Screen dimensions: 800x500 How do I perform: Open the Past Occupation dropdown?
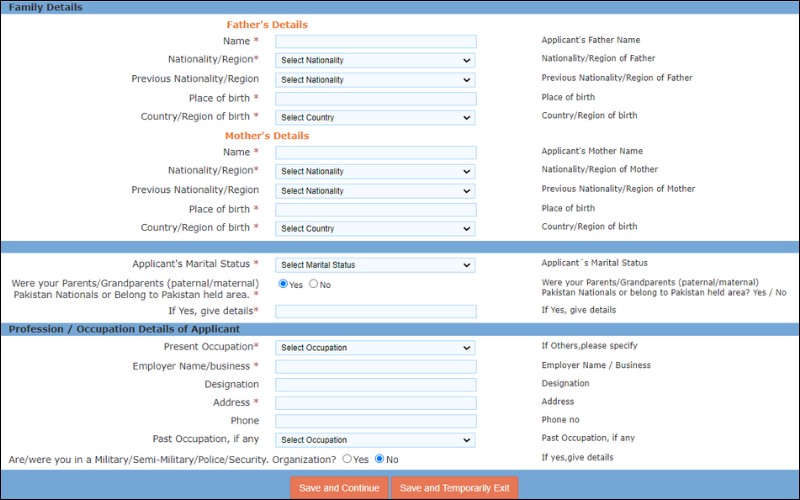click(x=375, y=439)
